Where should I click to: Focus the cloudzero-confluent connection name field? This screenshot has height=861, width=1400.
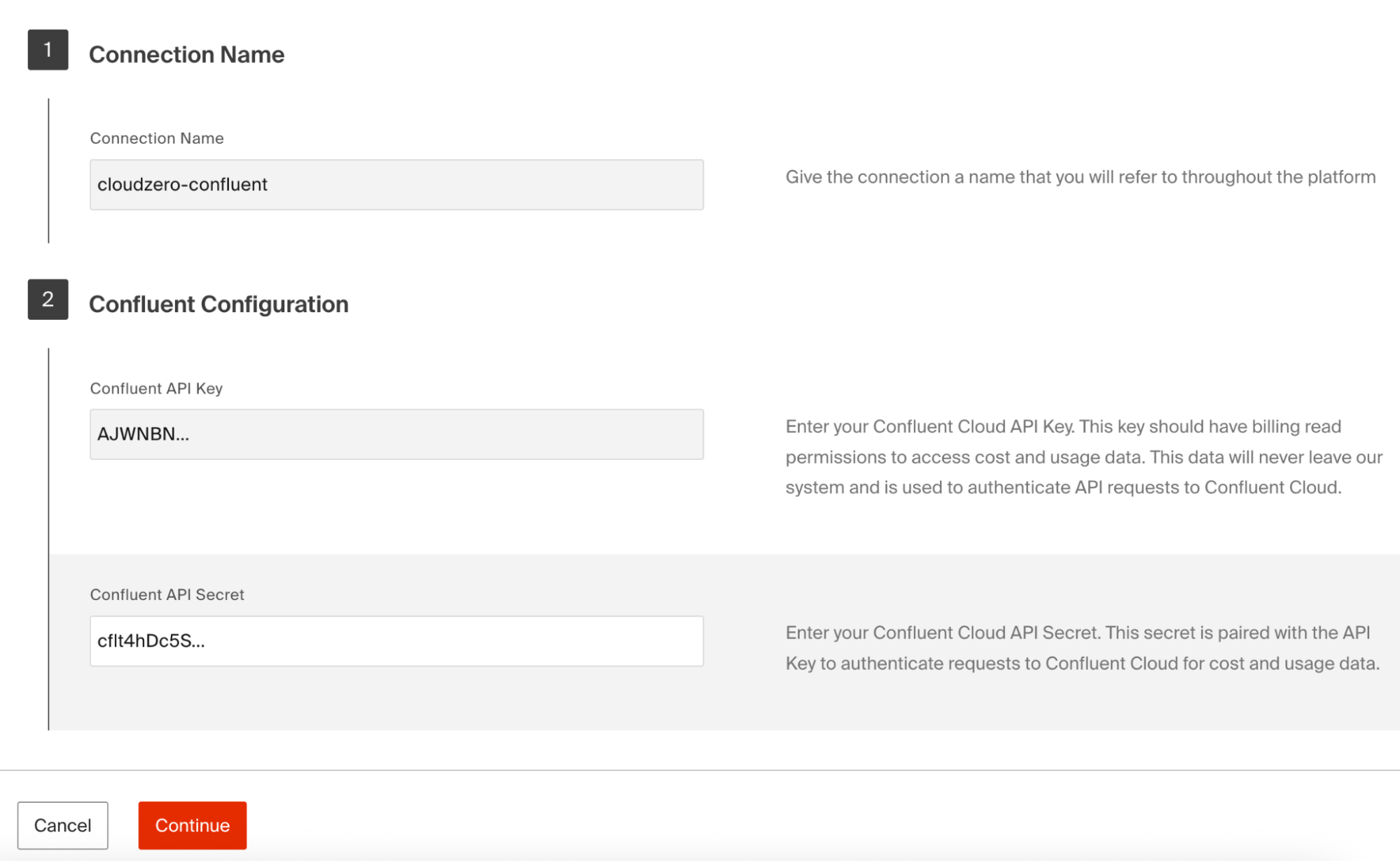pyautogui.click(x=396, y=185)
